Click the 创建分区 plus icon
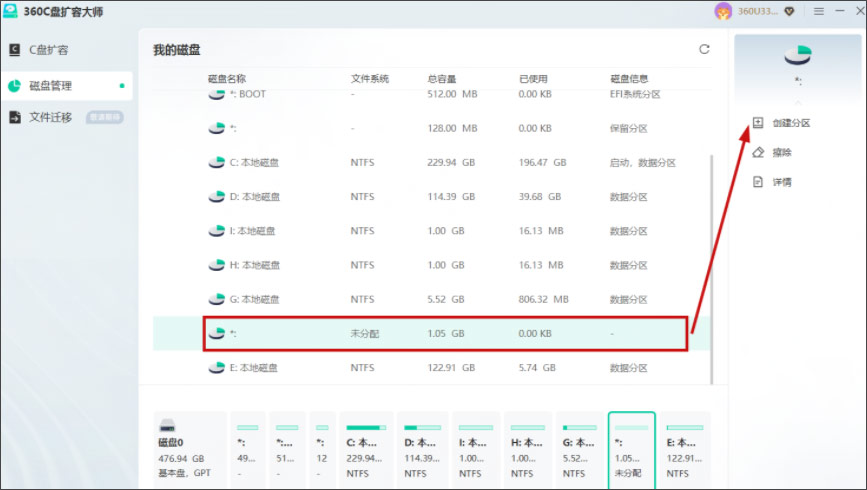The image size is (867, 490). pyautogui.click(x=758, y=123)
